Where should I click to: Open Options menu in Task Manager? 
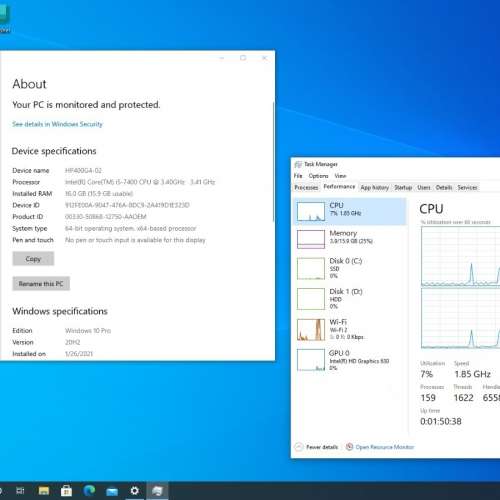pyautogui.click(x=318, y=176)
